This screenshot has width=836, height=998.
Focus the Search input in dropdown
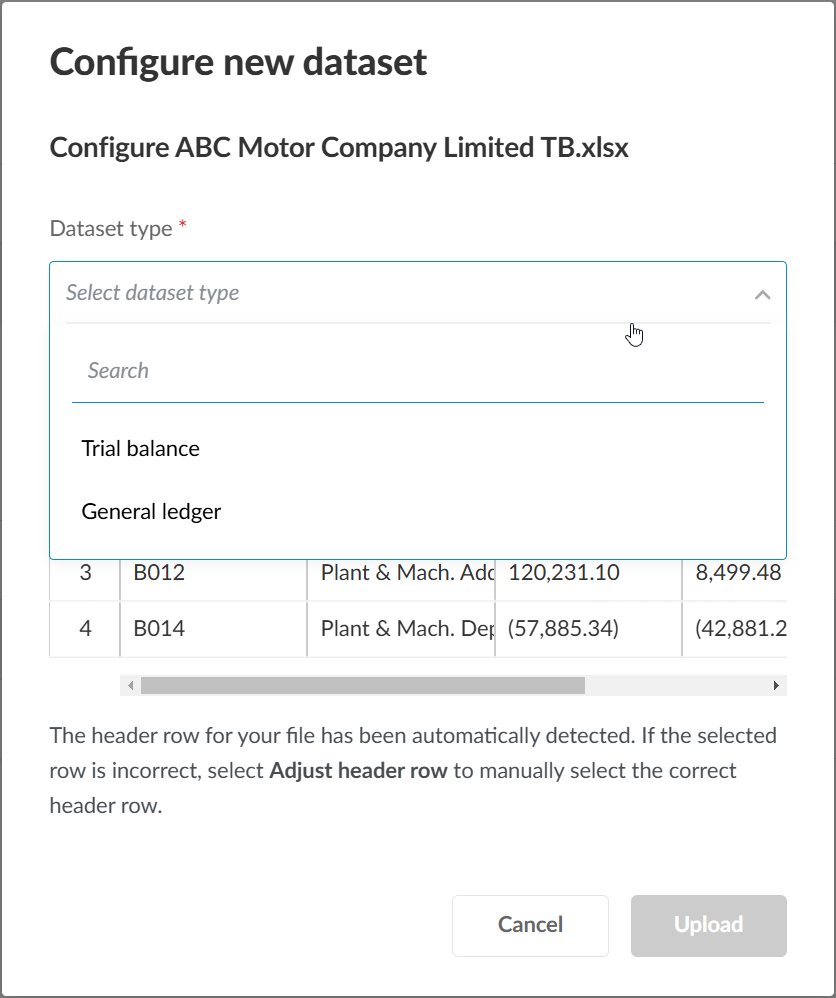click(418, 370)
